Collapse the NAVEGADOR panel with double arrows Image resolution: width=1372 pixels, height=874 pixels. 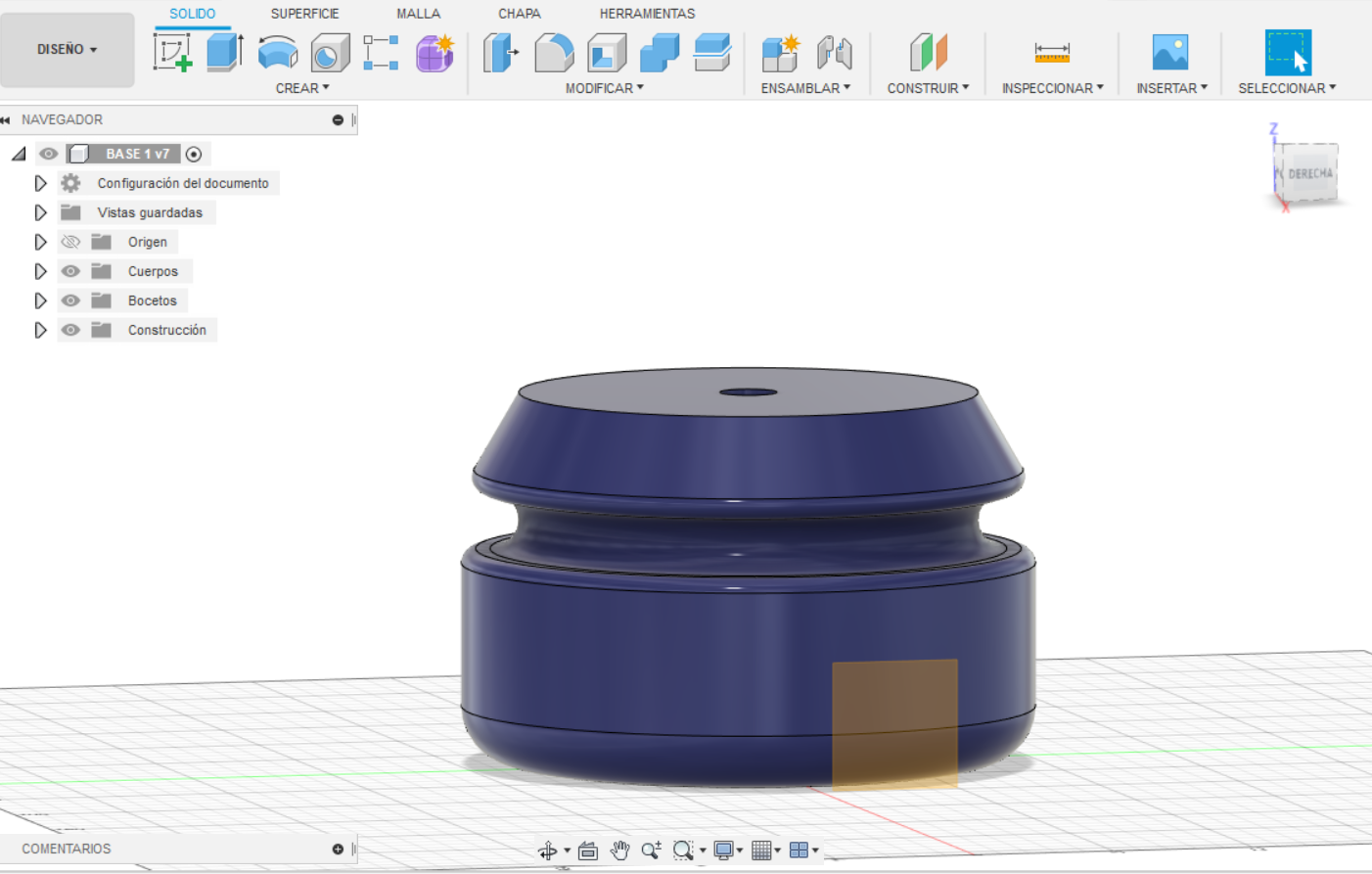(6, 119)
